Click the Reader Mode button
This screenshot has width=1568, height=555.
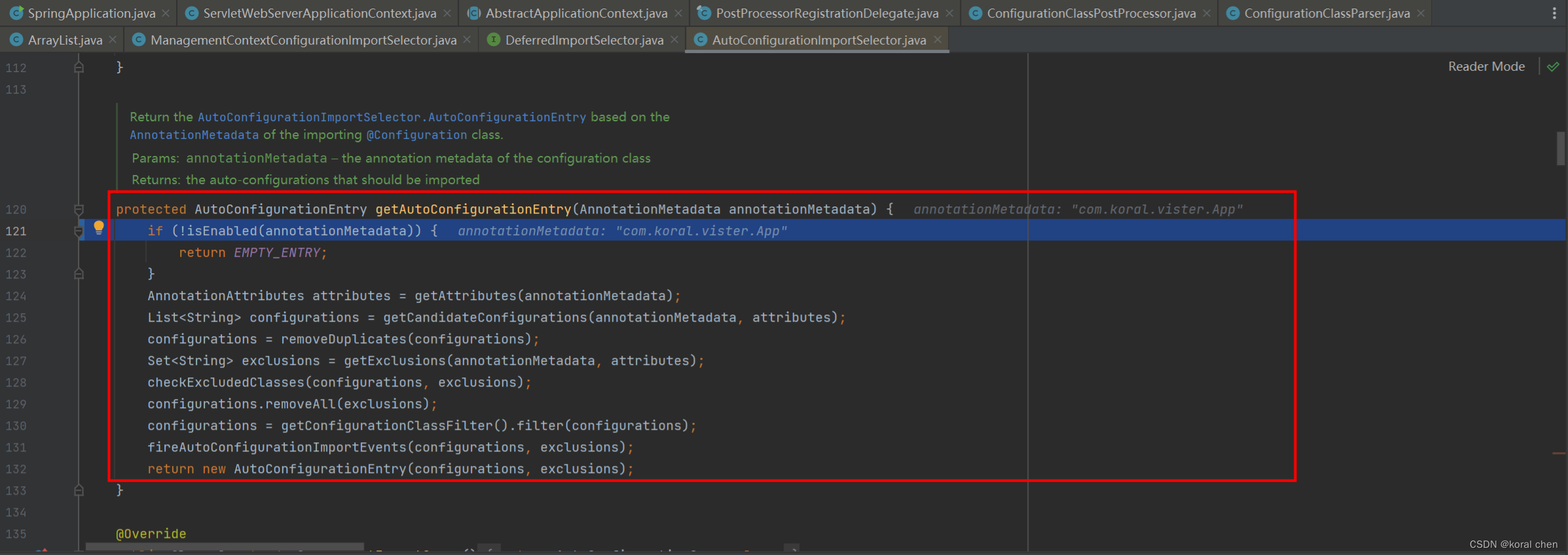click(x=1486, y=66)
